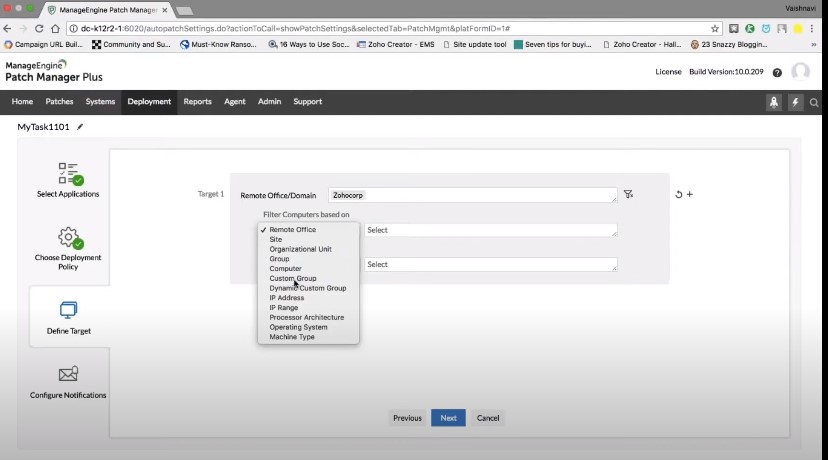Click the rocket quick launch icon
Screen dimensions: 828x460
774,102
